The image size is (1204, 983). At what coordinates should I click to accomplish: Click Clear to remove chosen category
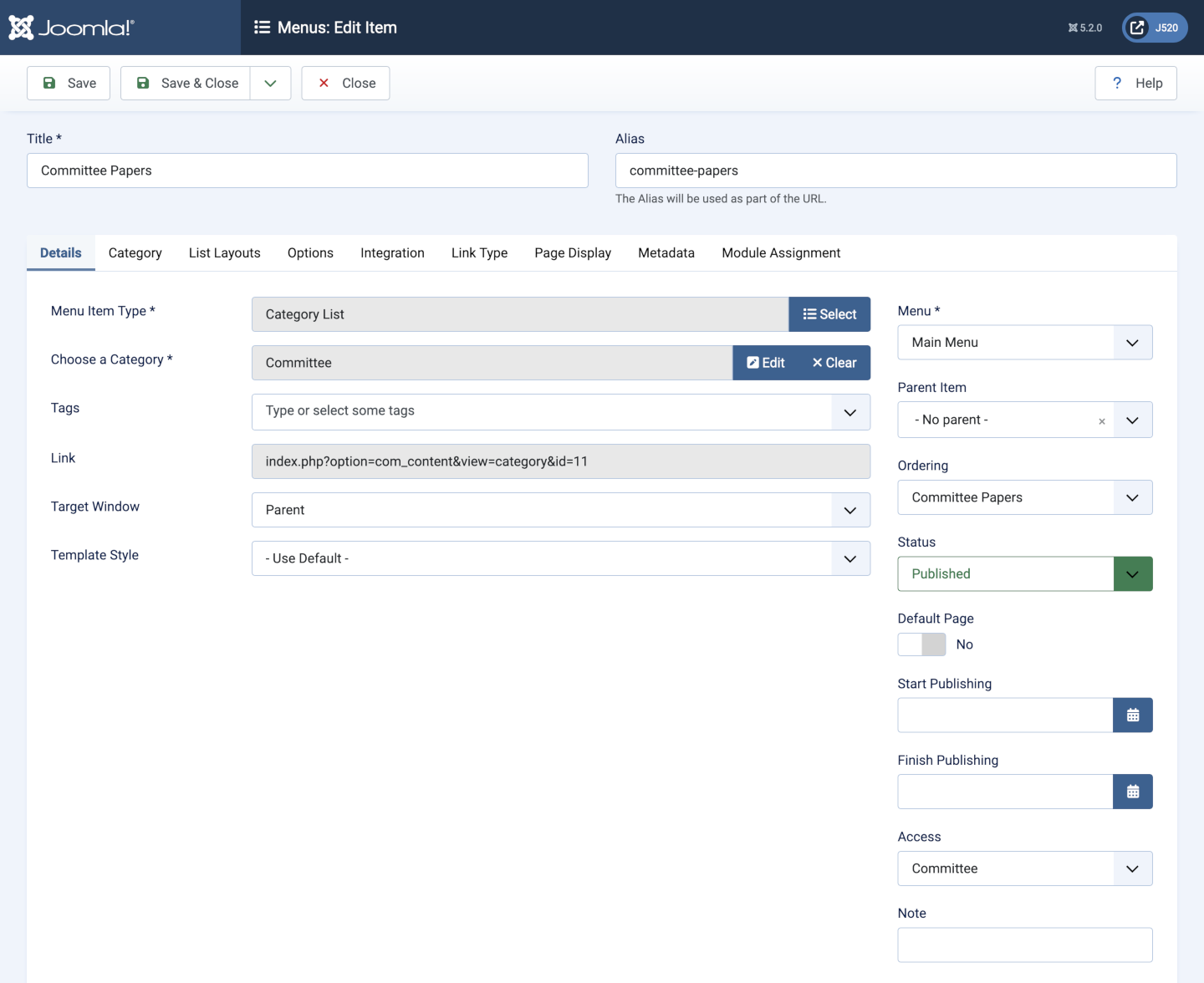(834, 363)
